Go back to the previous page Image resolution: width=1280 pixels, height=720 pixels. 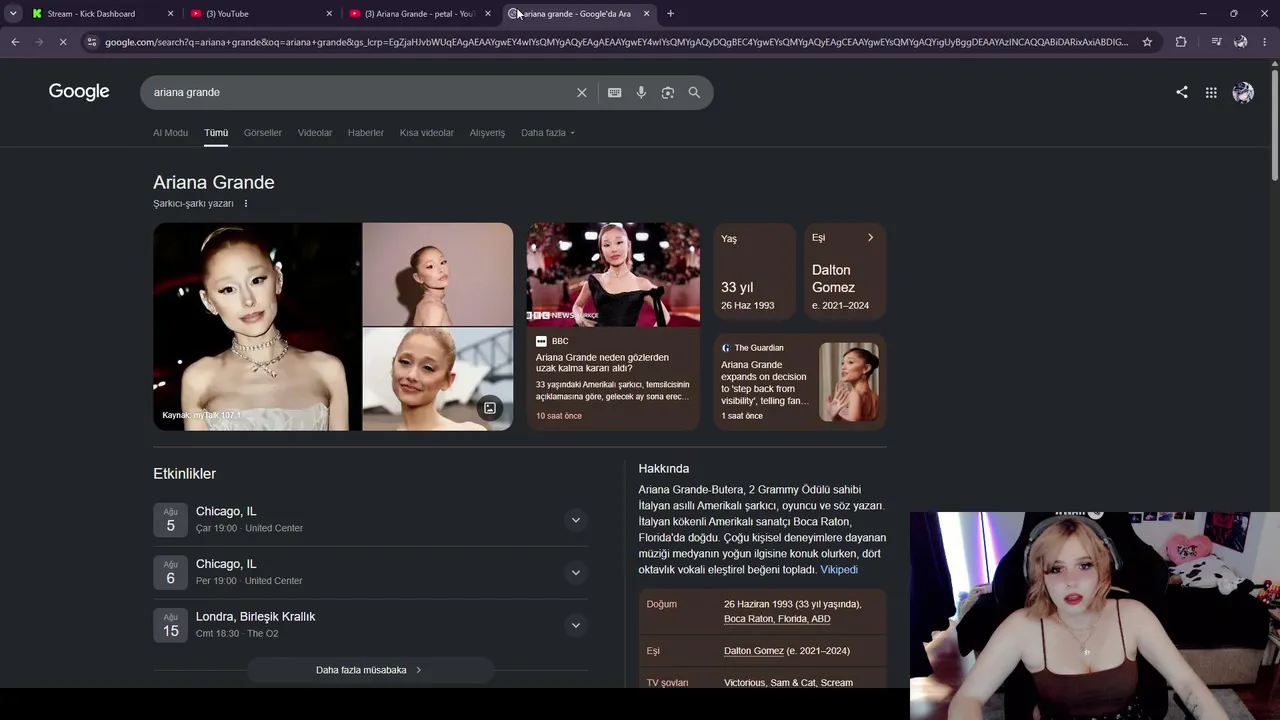pyautogui.click(x=15, y=42)
